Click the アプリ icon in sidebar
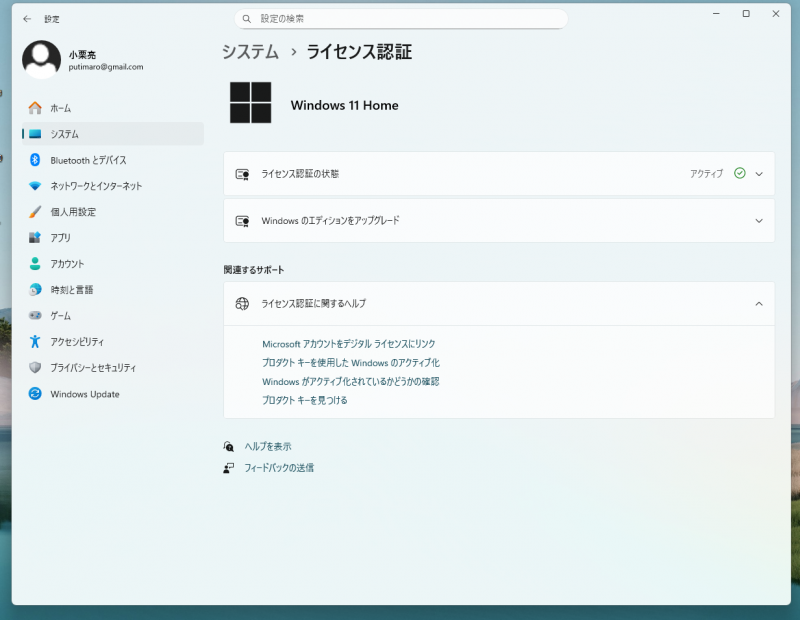Viewport: 800px width, 620px height. (x=35, y=238)
